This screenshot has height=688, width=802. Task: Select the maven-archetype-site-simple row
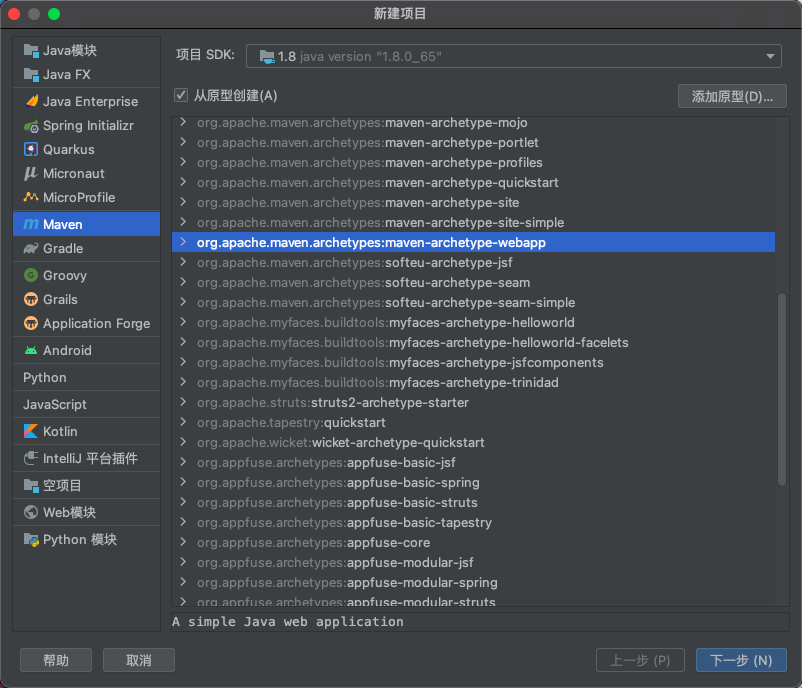coord(473,223)
